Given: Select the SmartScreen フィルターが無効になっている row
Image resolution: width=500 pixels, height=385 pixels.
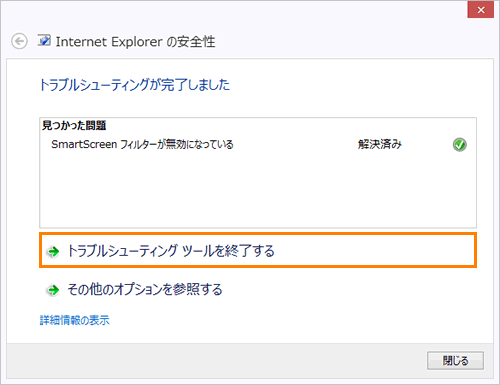Looking at the screenshot, I should pyautogui.click(x=258, y=144).
